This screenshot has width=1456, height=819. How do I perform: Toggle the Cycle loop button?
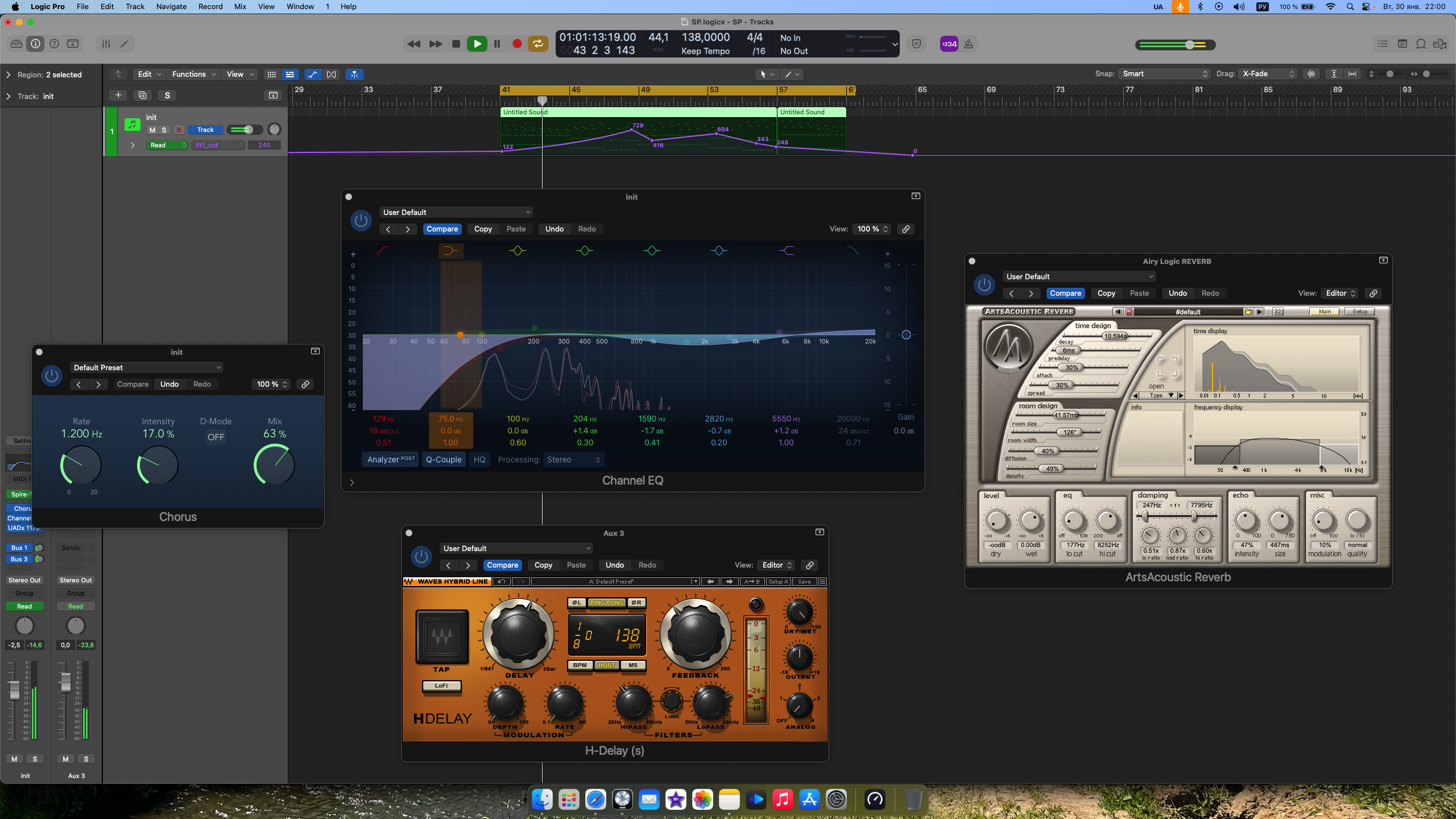[537, 44]
